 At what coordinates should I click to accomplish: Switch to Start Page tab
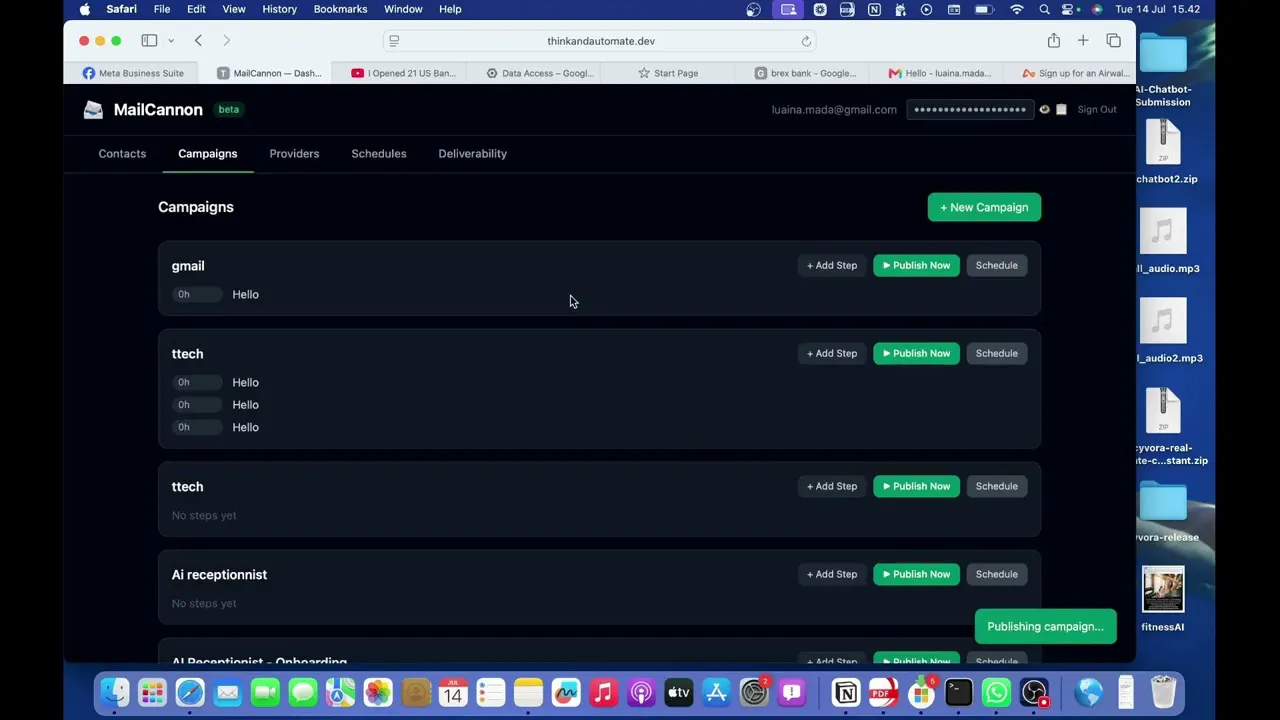[668, 73]
